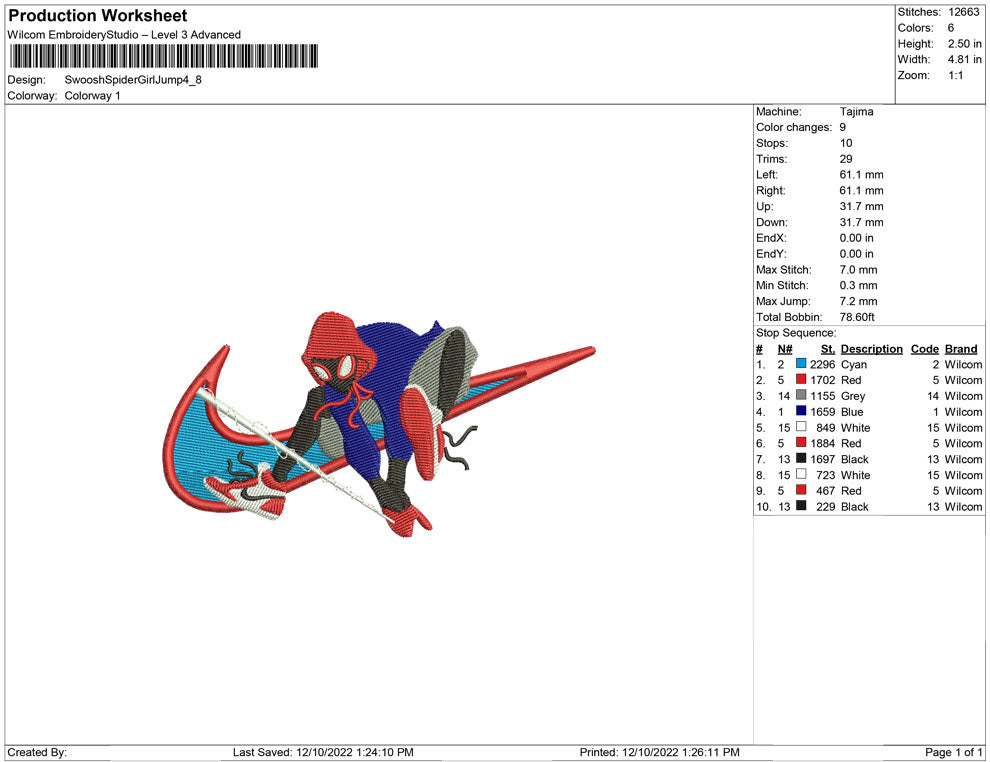Image resolution: width=990 pixels, height=762 pixels.
Task: Click the 'N#' column header
Action: coord(785,349)
